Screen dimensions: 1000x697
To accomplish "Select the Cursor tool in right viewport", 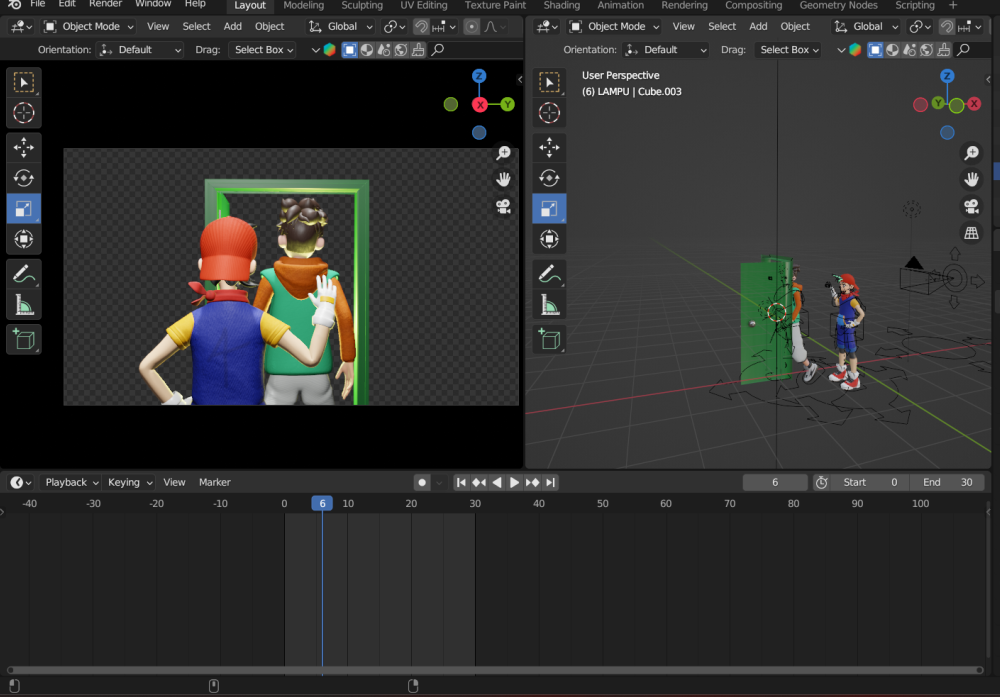I will [x=549, y=113].
